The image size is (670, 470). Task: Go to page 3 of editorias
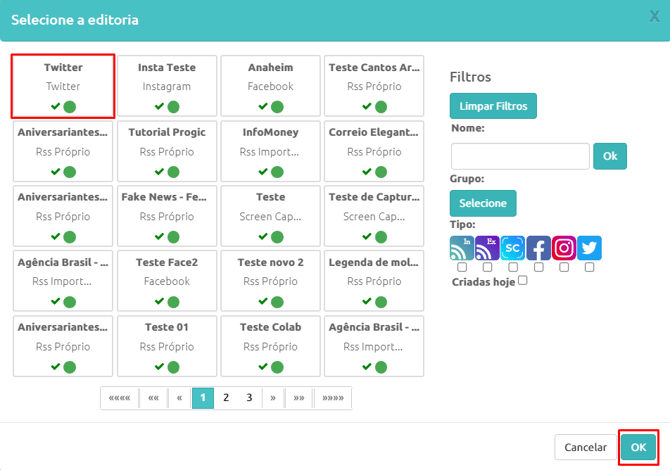click(x=249, y=398)
